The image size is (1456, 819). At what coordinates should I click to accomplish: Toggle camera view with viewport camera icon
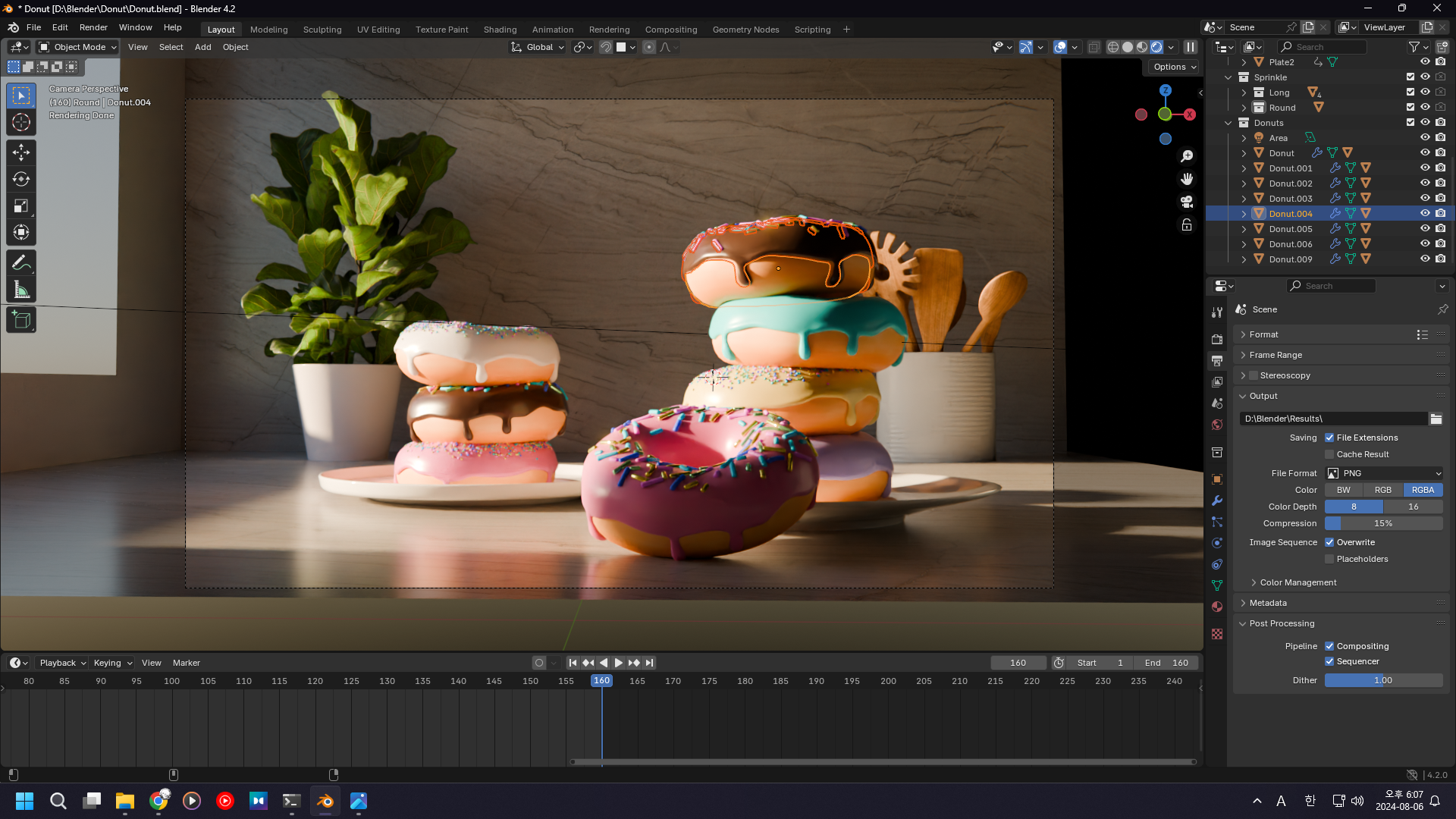click(x=1187, y=202)
